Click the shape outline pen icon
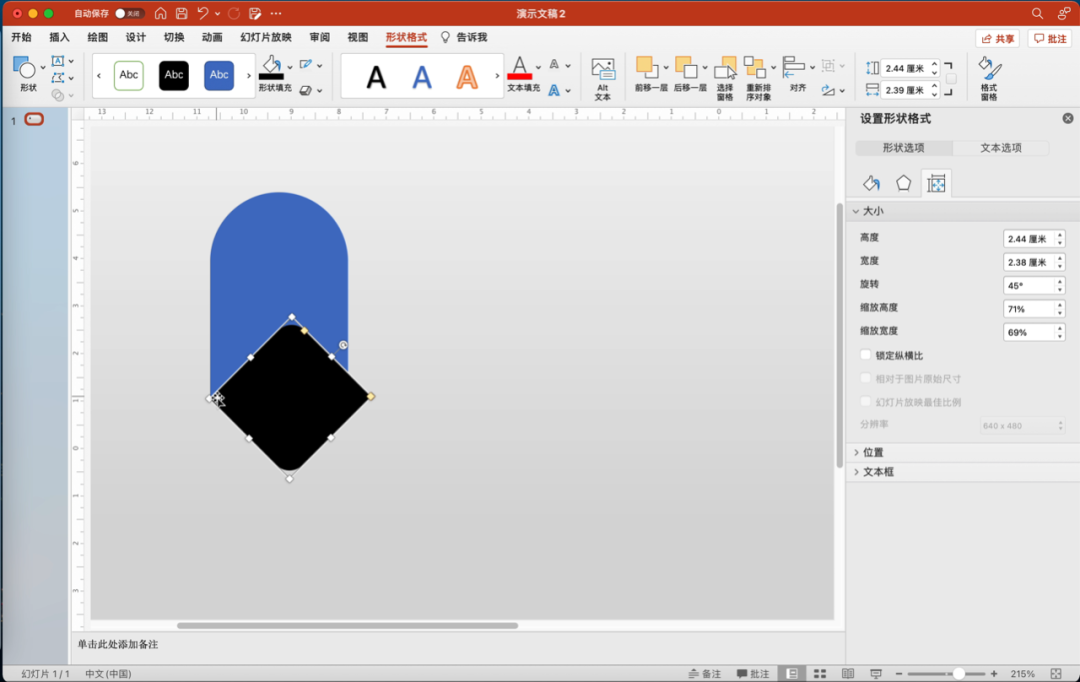 (306, 65)
